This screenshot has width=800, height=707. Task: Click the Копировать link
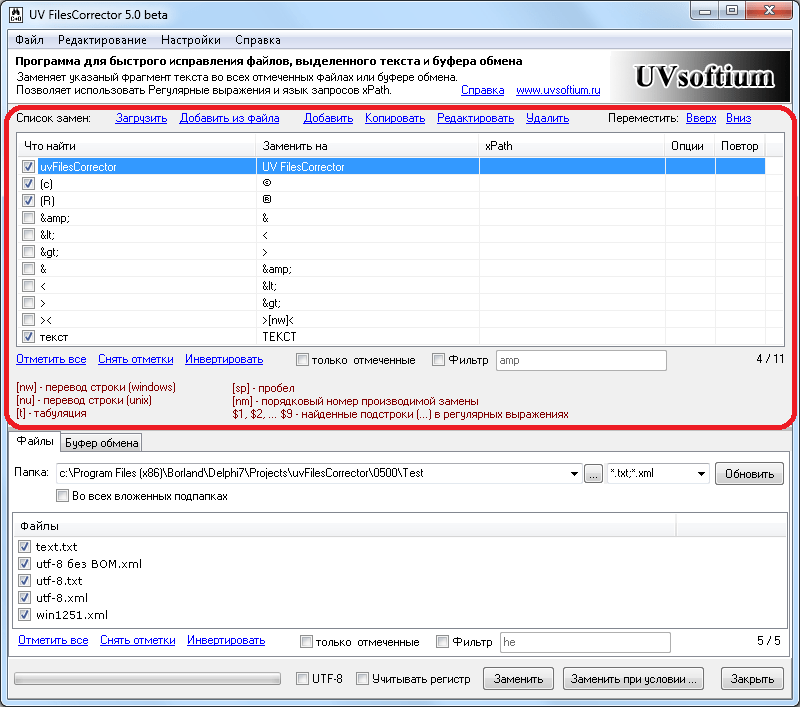coord(395,118)
